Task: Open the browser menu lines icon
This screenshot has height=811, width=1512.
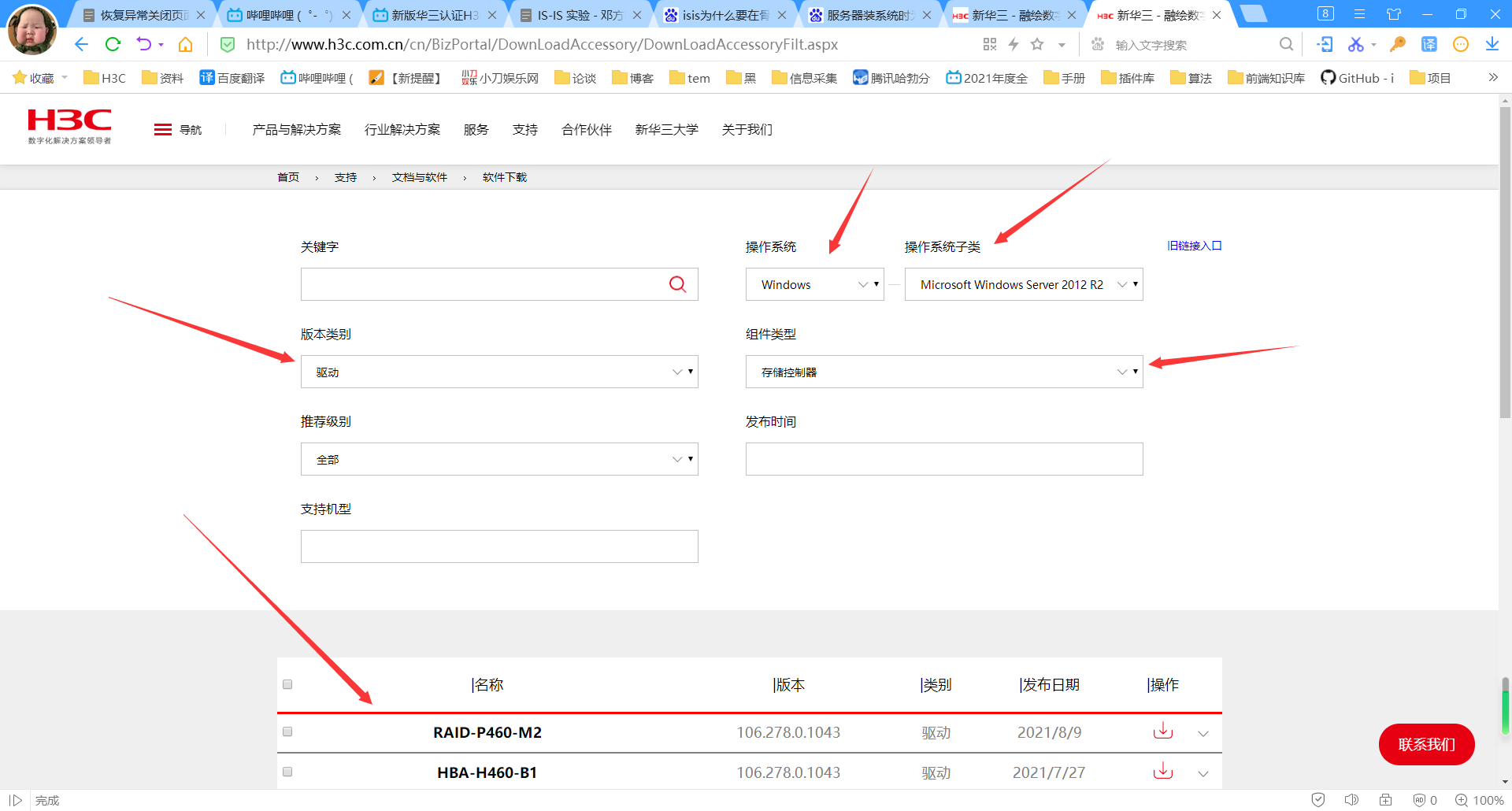Action: (1359, 14)
